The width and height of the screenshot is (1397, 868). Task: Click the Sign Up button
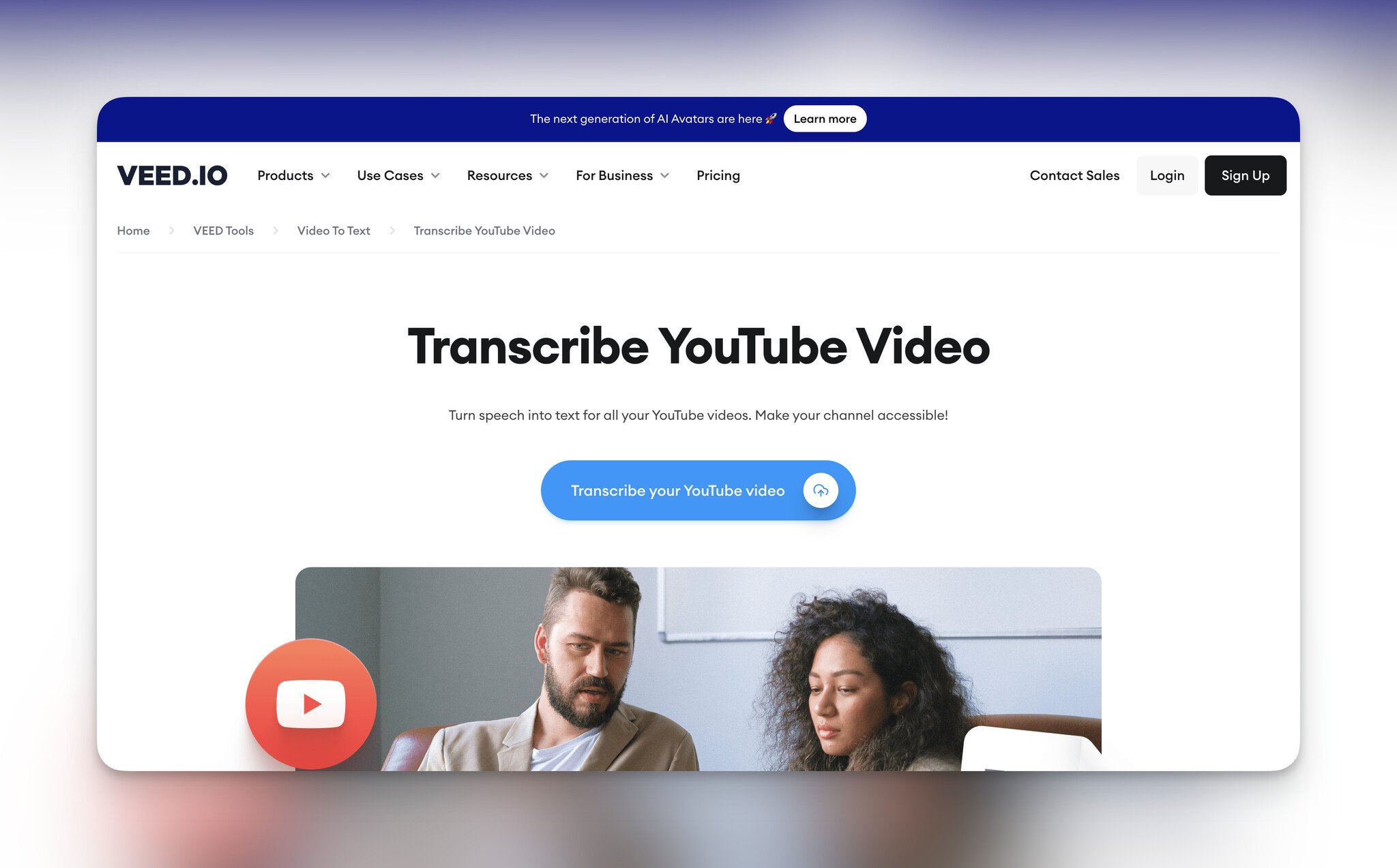(1245, 175)
